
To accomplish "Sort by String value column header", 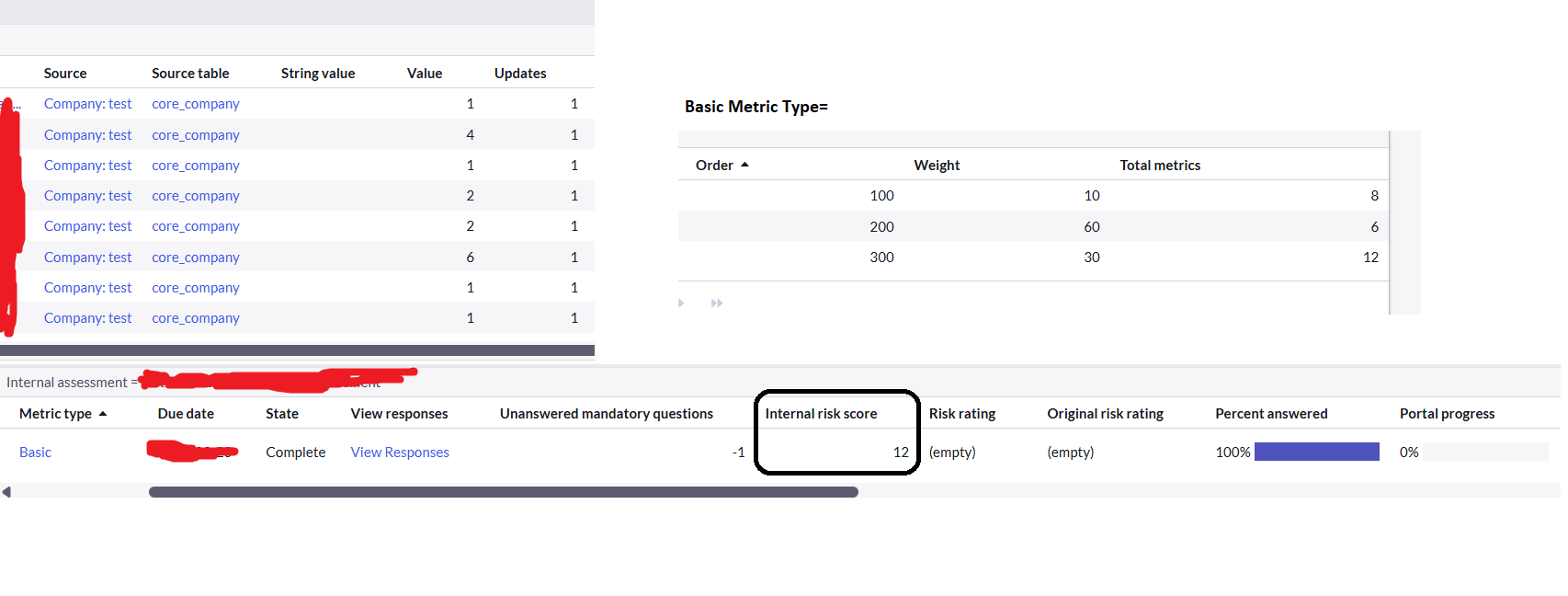I will (x=318, y=73).
